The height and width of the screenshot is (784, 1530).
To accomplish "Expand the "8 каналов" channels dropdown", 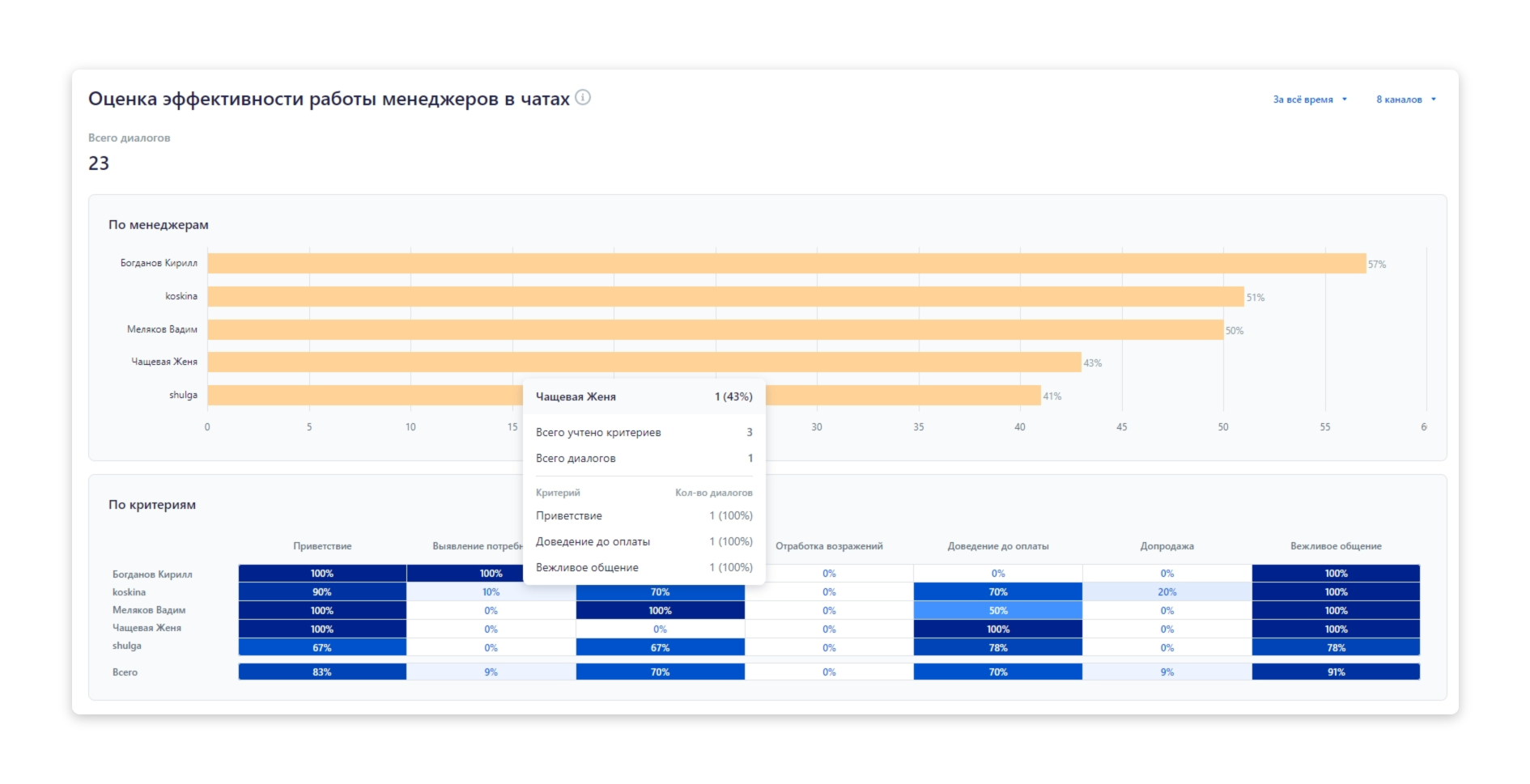I will point(1405,100).
